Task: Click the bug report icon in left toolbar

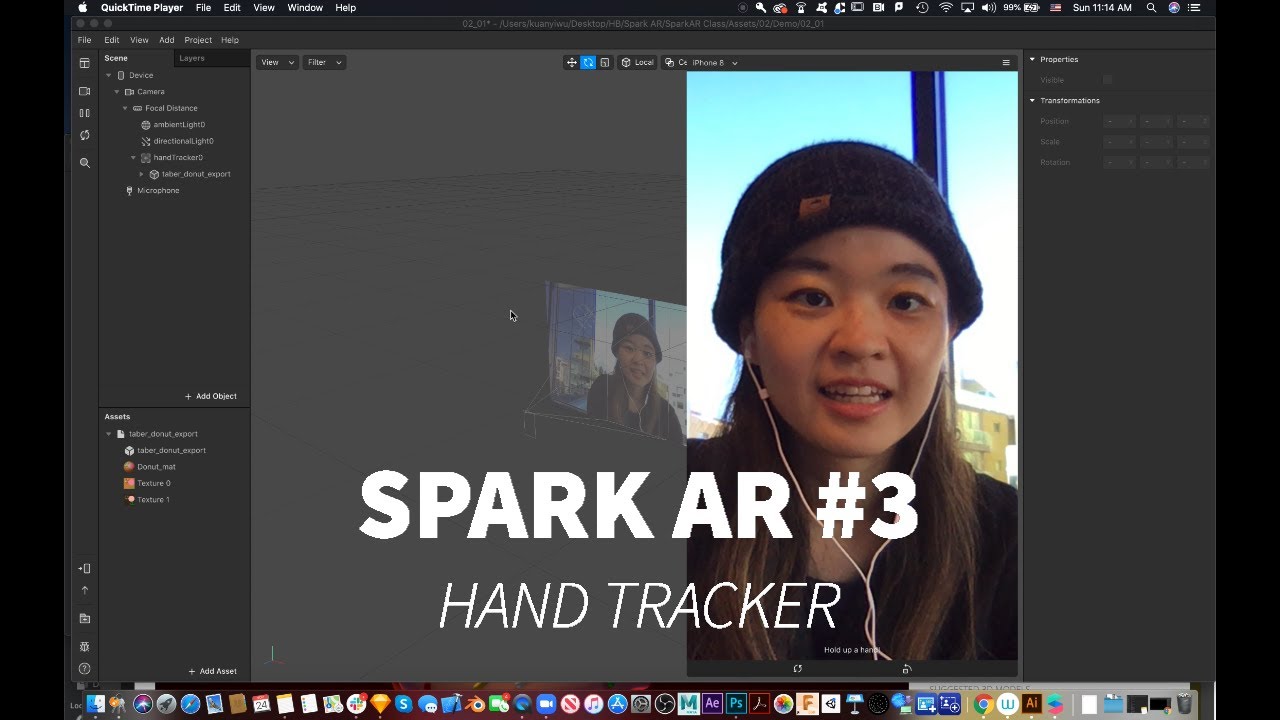Action: pos(85,647)
